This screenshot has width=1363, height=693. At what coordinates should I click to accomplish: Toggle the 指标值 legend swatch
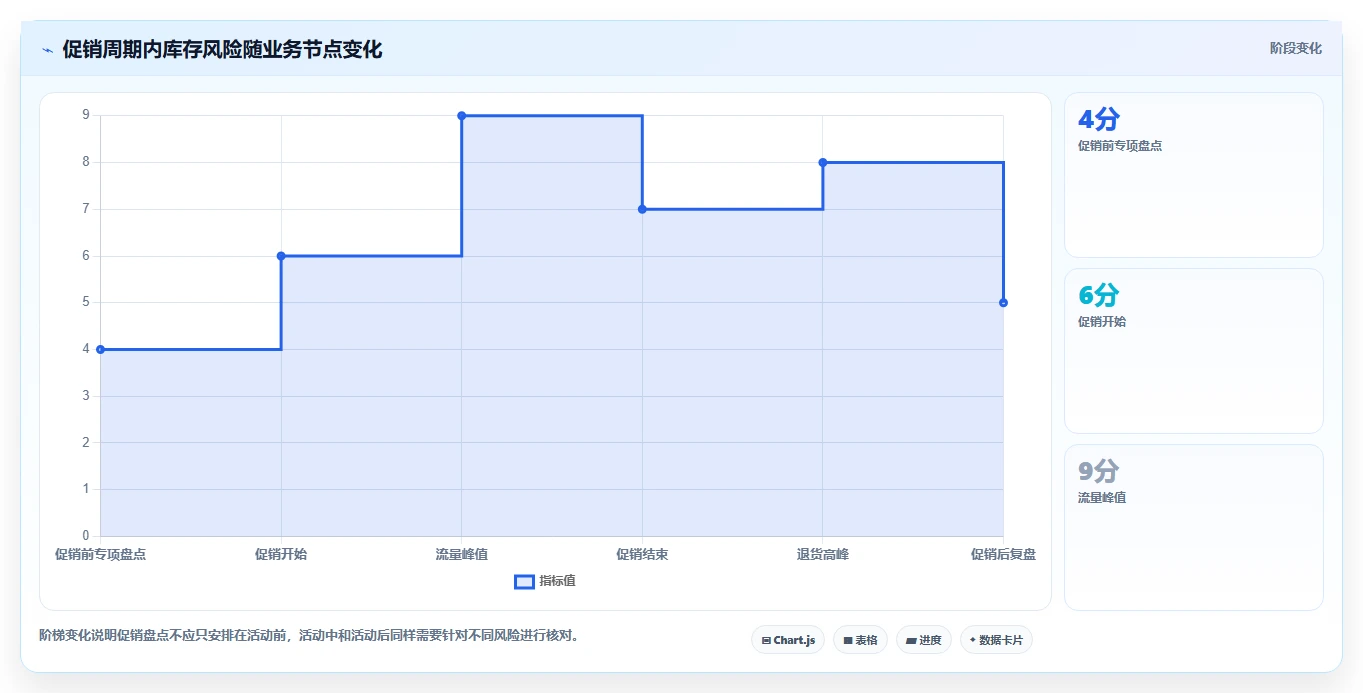click(x=524, y=582)
